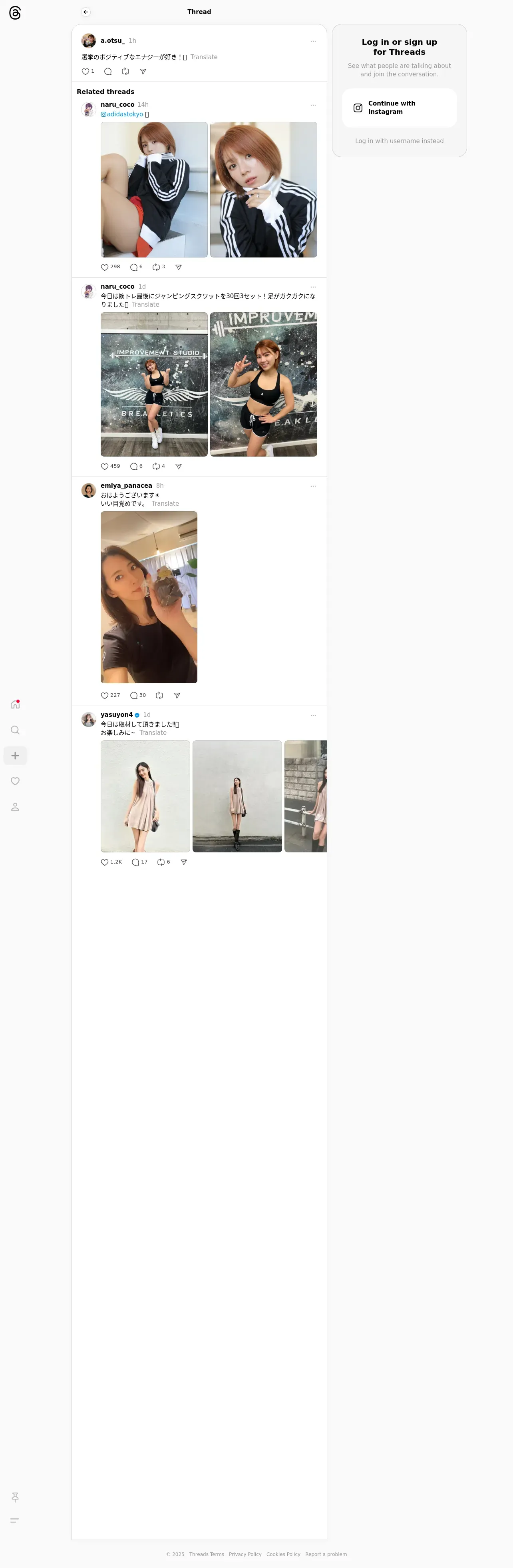Translate the naru_coco workout post

145,305
